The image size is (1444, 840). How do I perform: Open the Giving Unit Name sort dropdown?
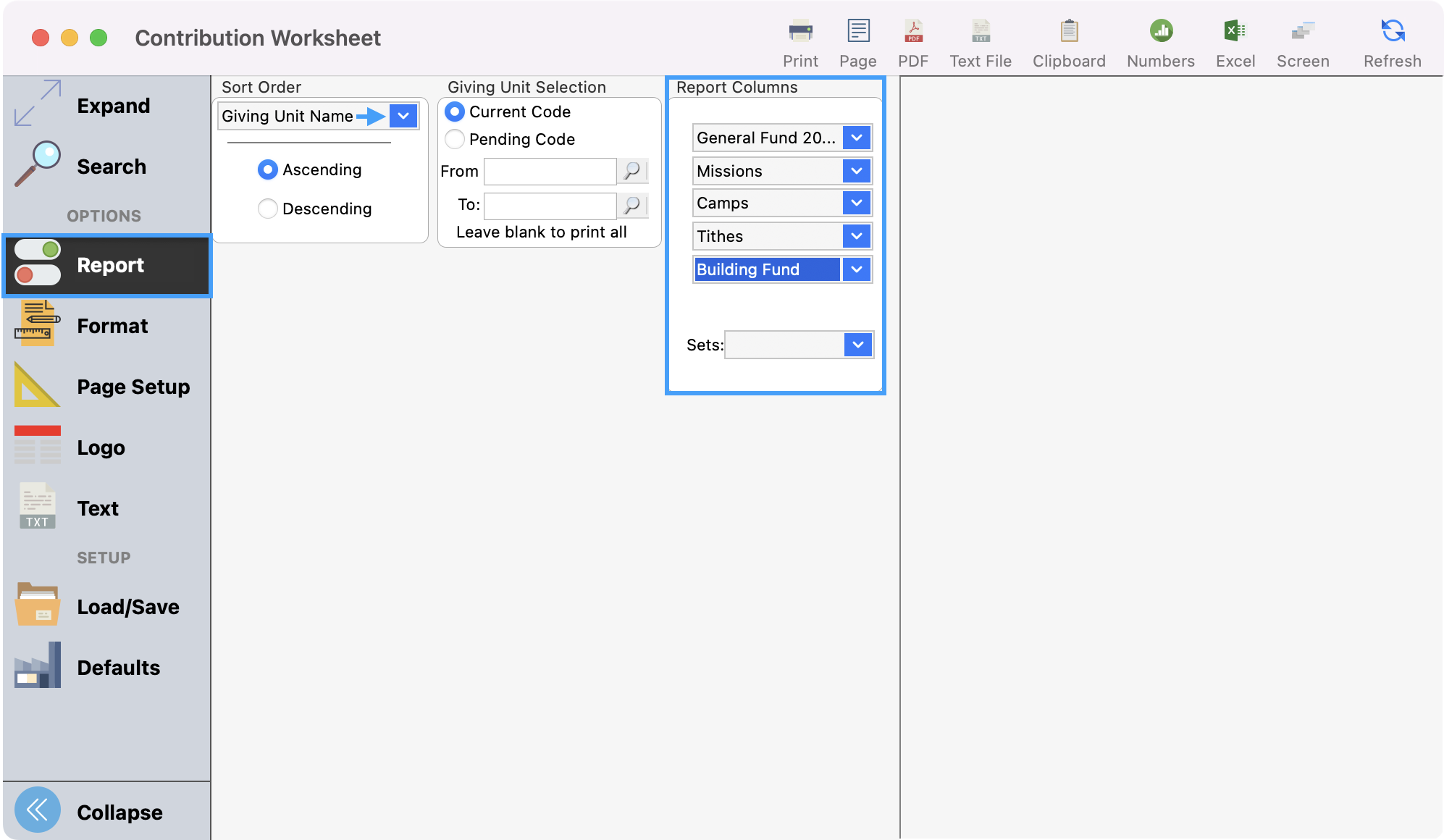coord(403,115)
